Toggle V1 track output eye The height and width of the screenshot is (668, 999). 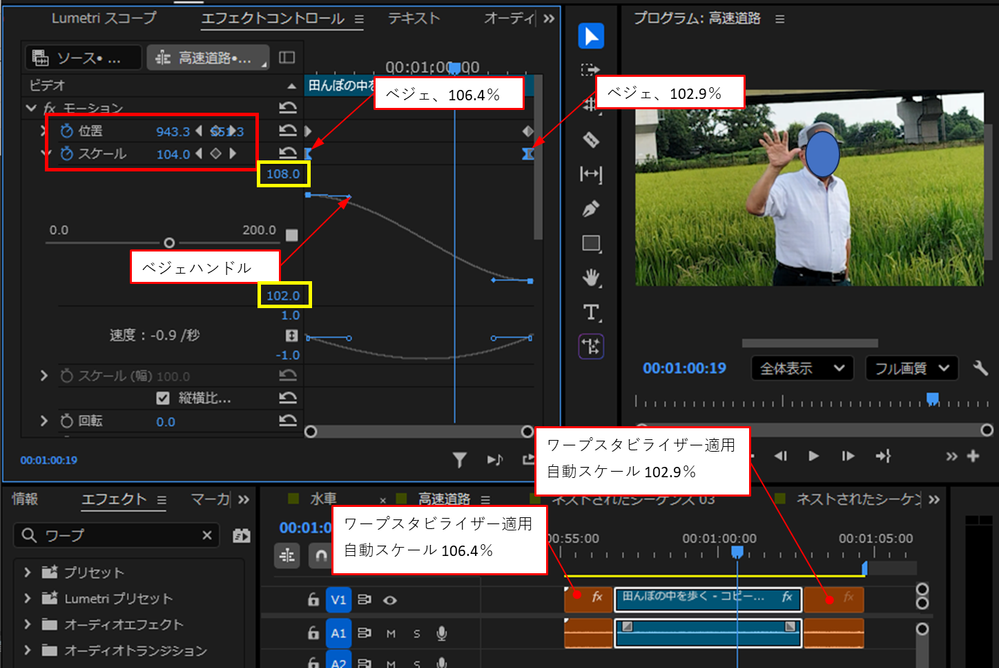pyautogui.click(x=390, y=600)
